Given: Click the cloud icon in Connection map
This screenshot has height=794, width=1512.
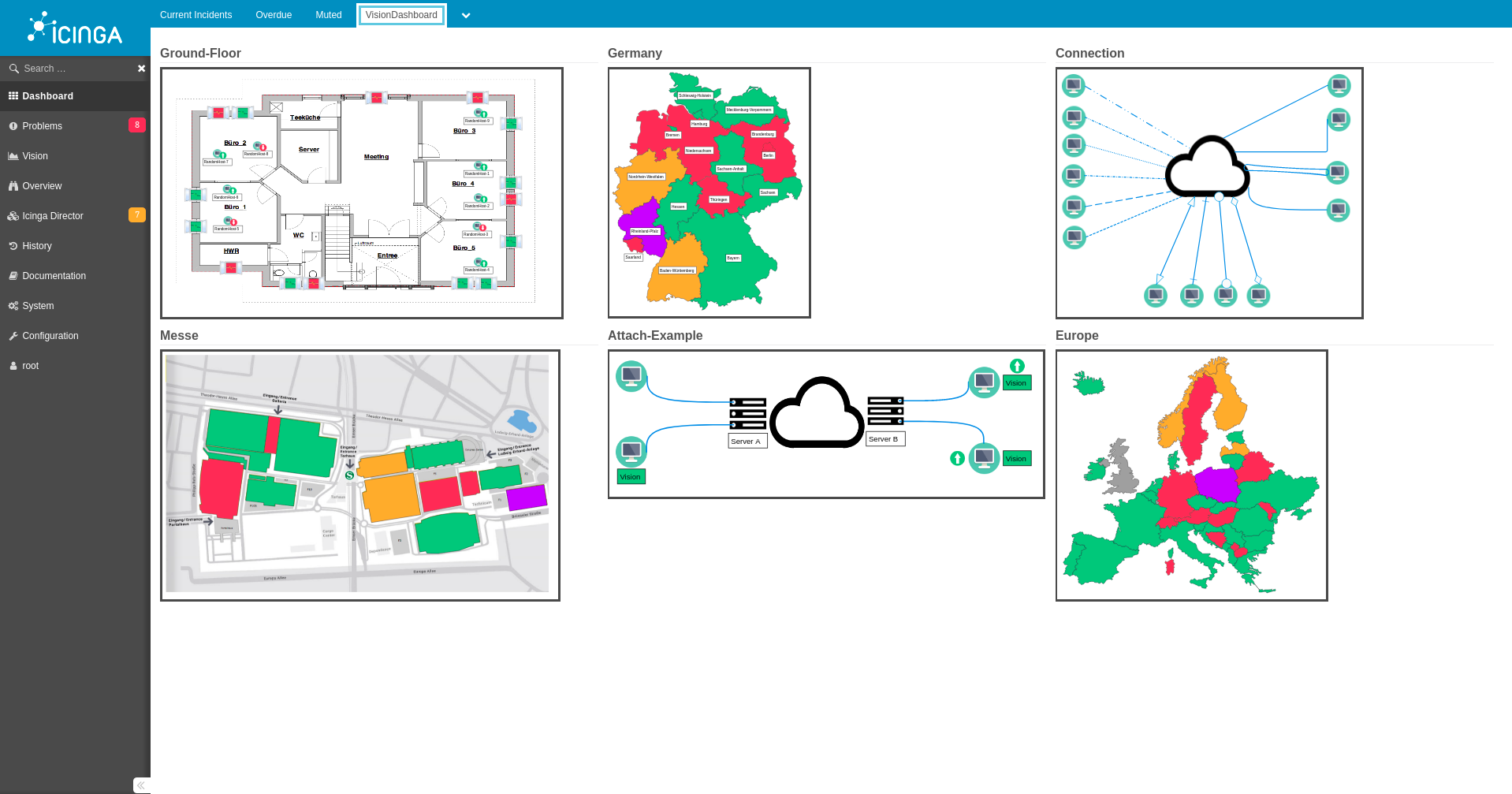Looking at the screenshot, I should (1206, 168).
